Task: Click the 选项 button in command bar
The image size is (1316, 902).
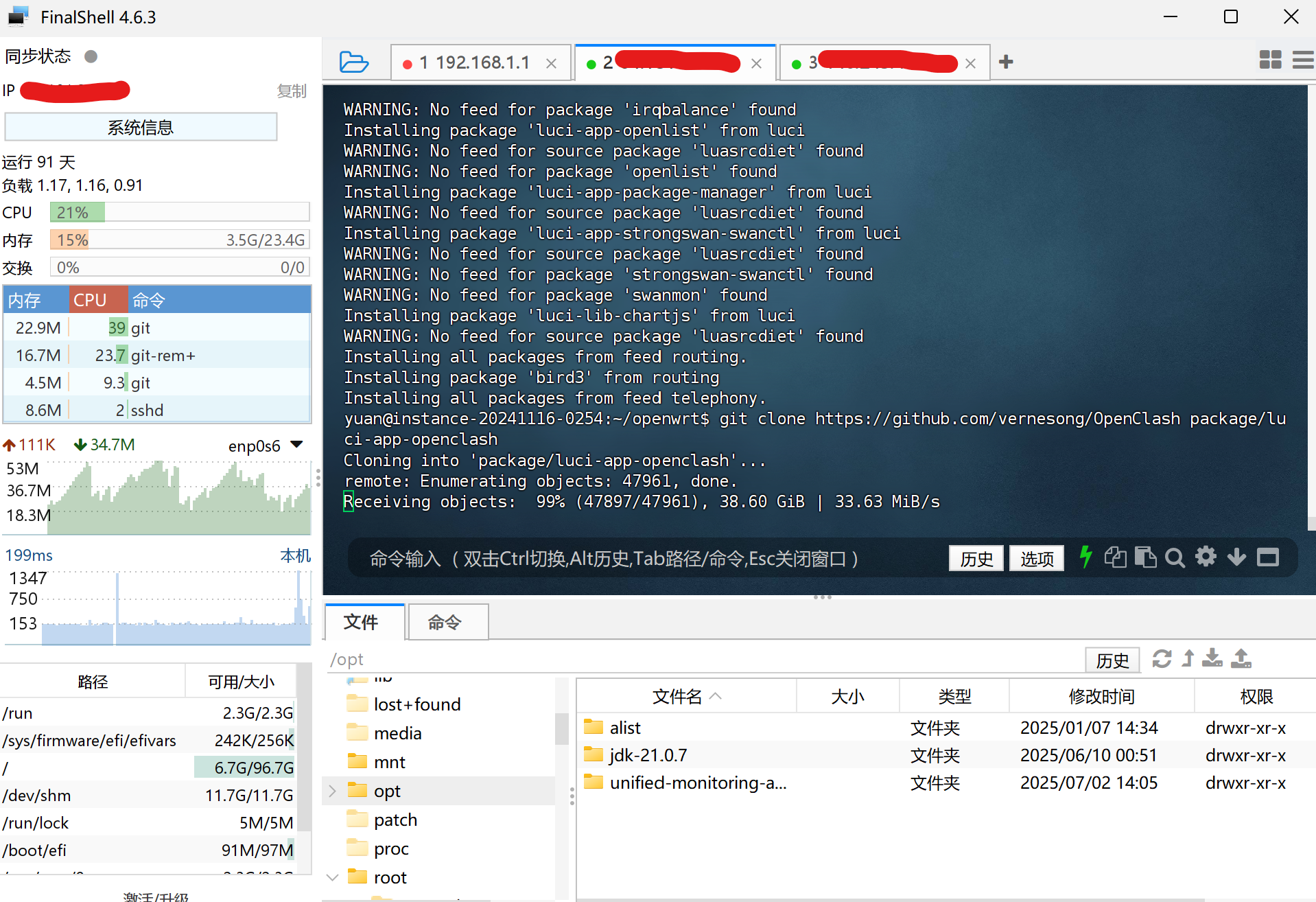Action: (x=1036, y=559)
